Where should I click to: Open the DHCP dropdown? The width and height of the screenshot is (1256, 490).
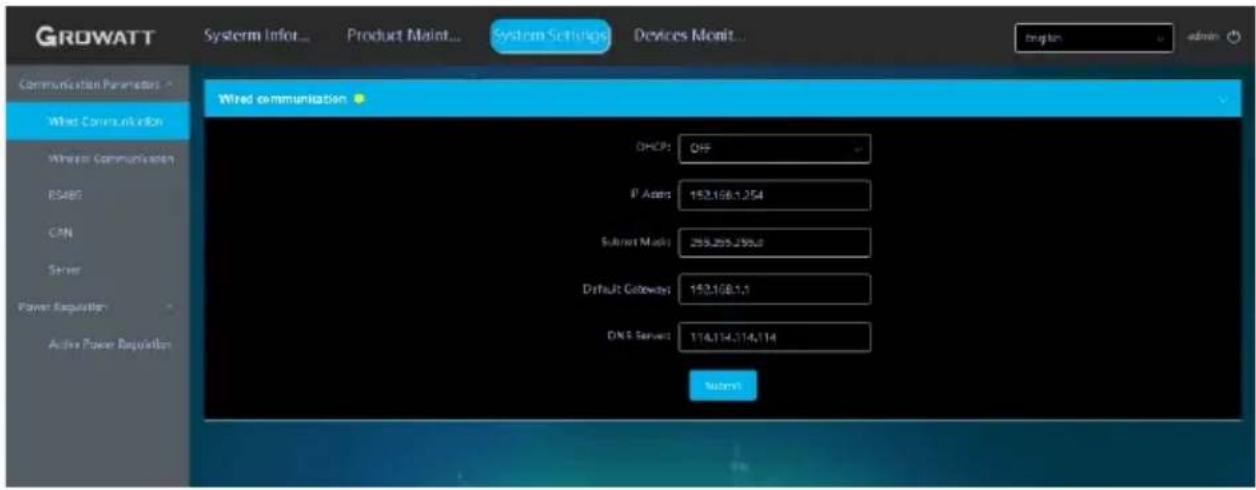pos(775,149)
